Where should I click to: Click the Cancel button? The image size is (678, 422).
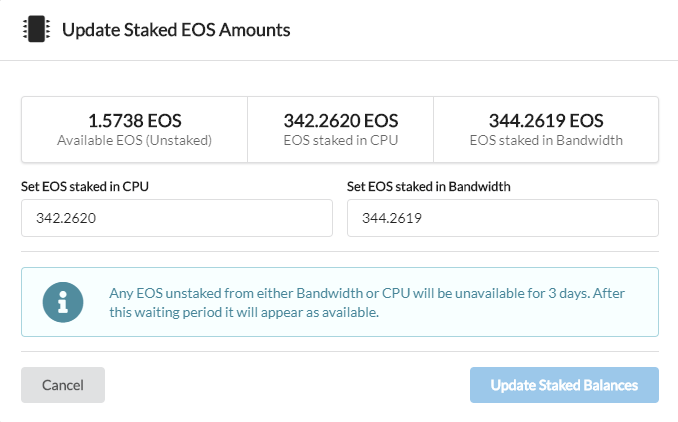(63, 385)
